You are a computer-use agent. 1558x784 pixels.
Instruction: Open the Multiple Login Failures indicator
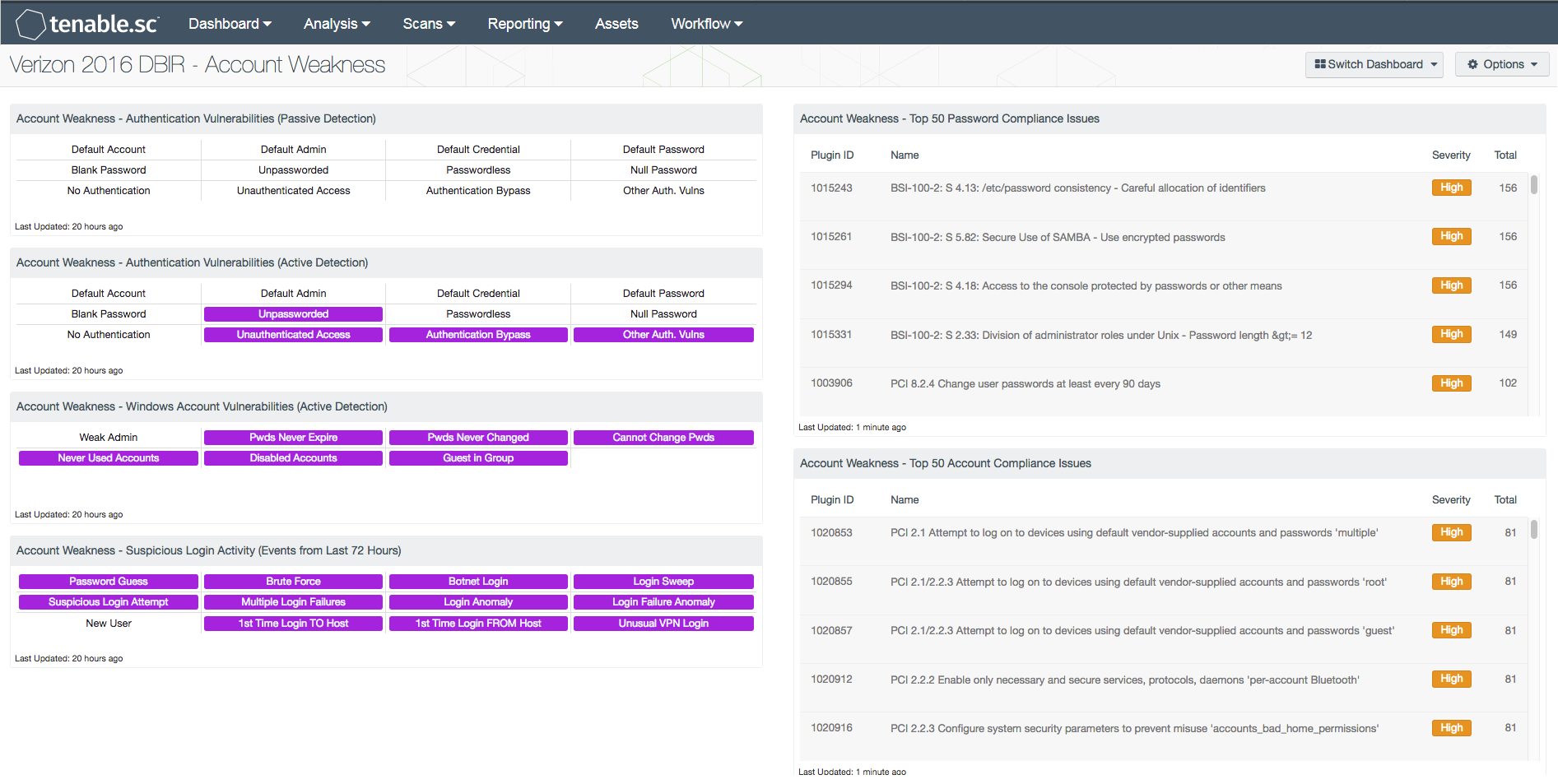coord(293,602)
